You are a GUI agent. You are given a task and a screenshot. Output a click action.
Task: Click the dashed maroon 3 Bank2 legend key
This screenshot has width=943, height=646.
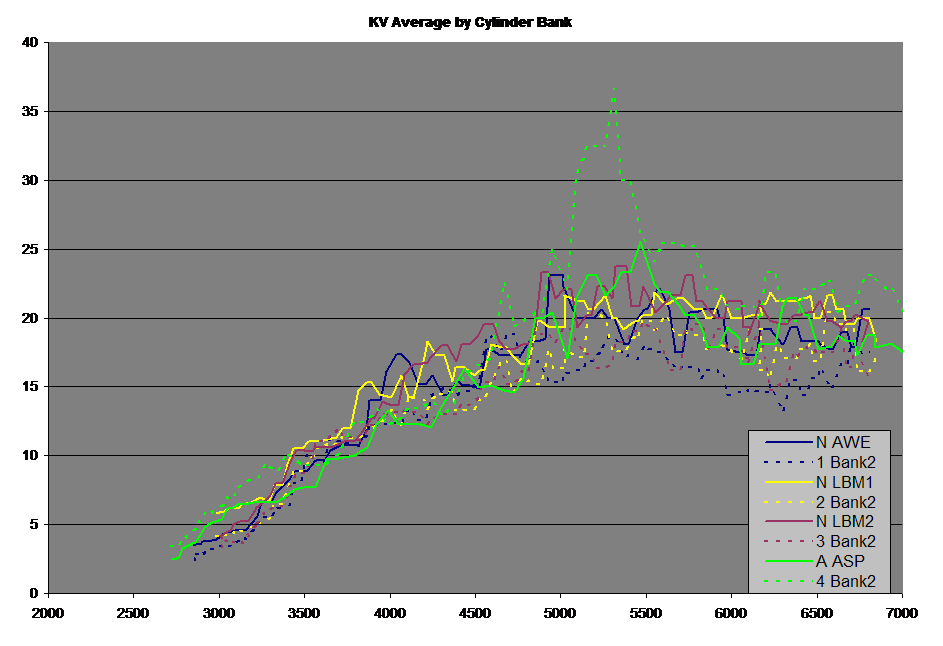click(x=787, y=541)
